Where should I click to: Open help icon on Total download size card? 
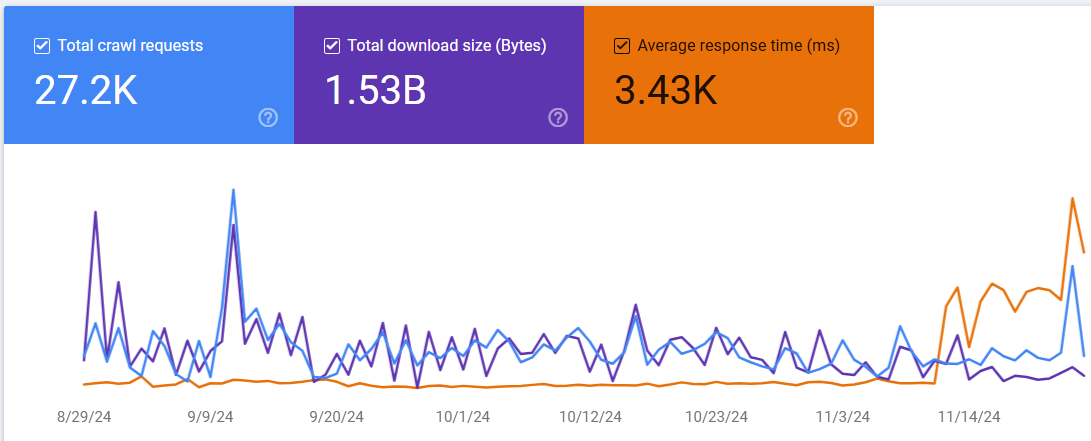click(x=558, y=118)
